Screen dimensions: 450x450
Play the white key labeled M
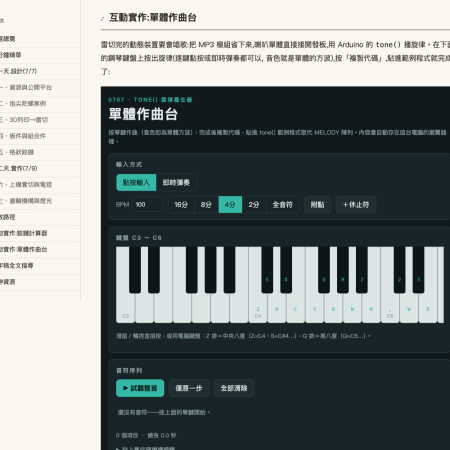click(x=371, y=308)
